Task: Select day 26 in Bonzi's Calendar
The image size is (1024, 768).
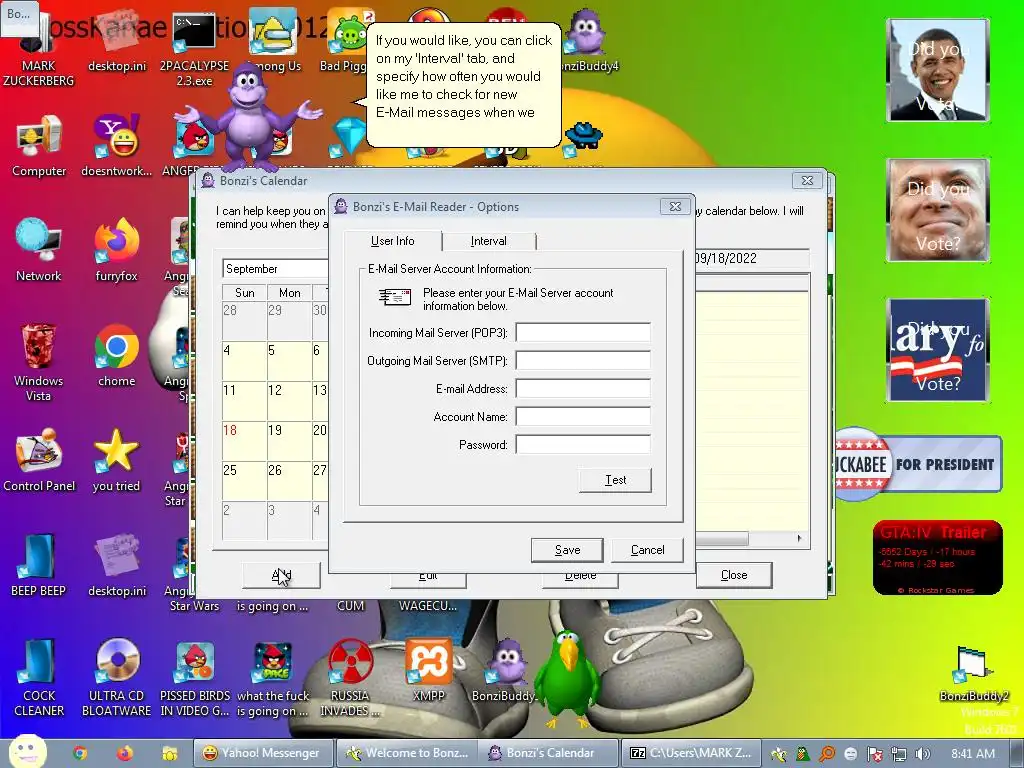Action: [289, 480]
